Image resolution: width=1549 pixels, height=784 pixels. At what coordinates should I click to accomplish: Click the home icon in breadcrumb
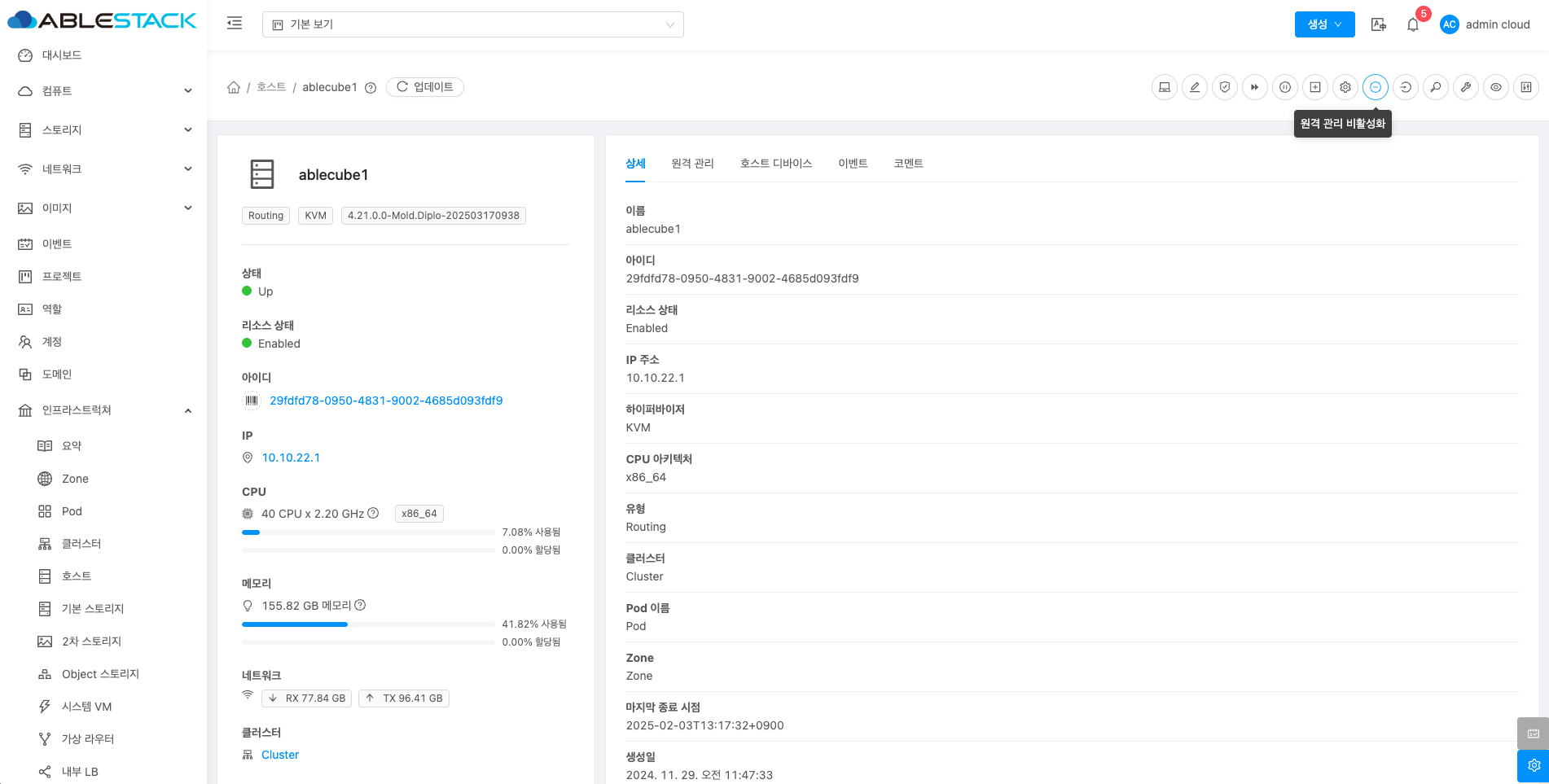(x=234, y=87)
